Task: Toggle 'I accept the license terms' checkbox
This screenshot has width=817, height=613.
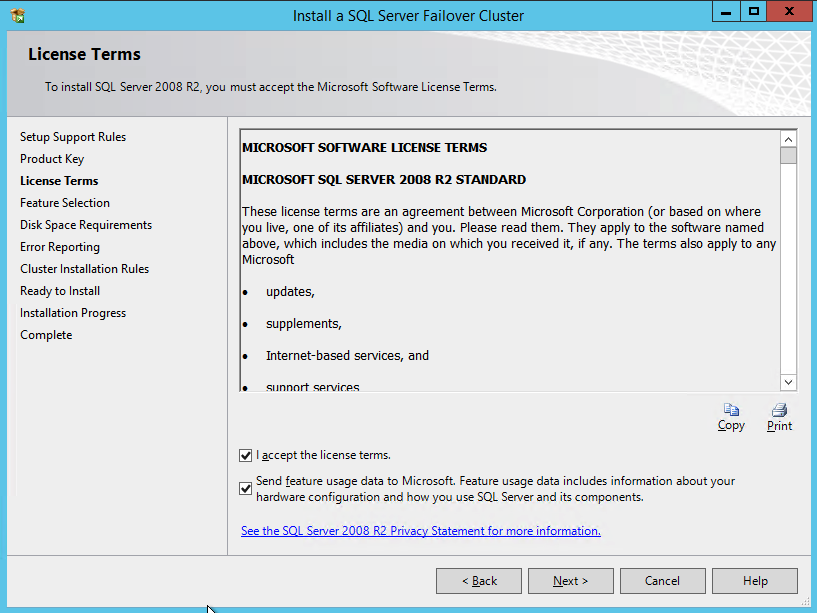Action: pyautogui.click(x=246, y=455)
